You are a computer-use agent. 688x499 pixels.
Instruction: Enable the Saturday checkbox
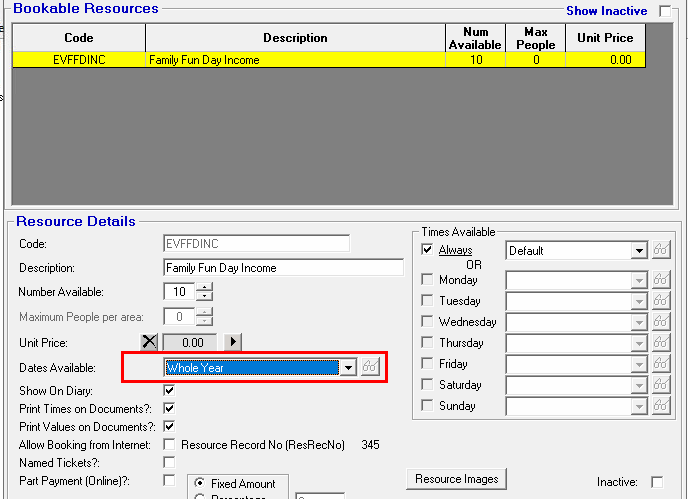pos(427,384)
